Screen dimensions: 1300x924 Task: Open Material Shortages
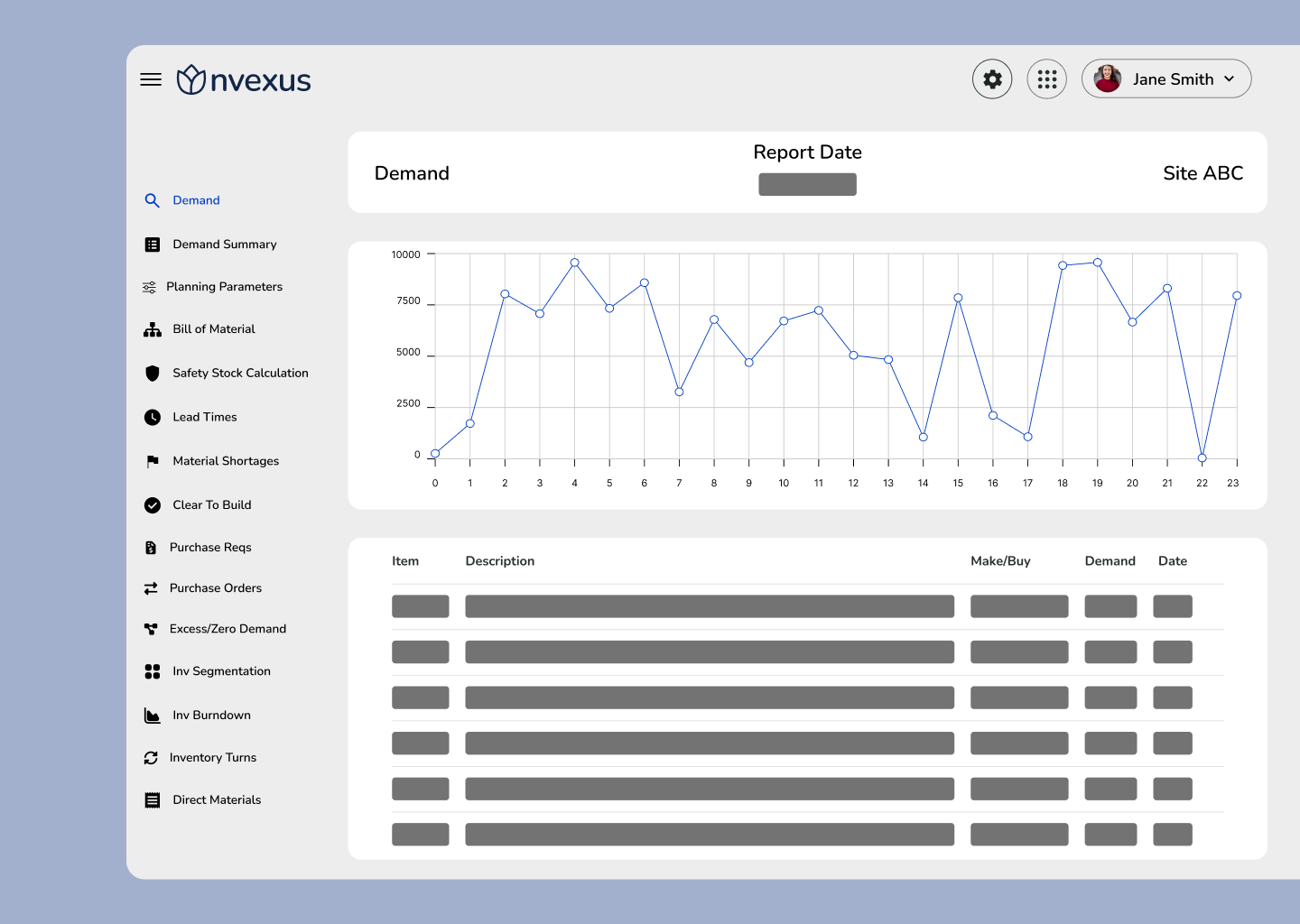(x=226, y=461)
